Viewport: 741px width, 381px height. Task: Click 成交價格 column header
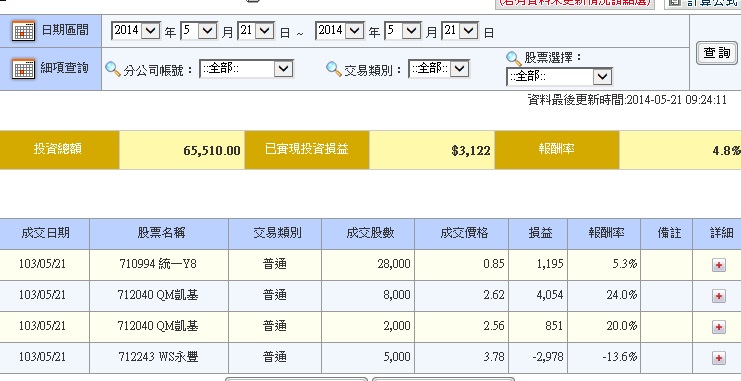coord(462,234)
